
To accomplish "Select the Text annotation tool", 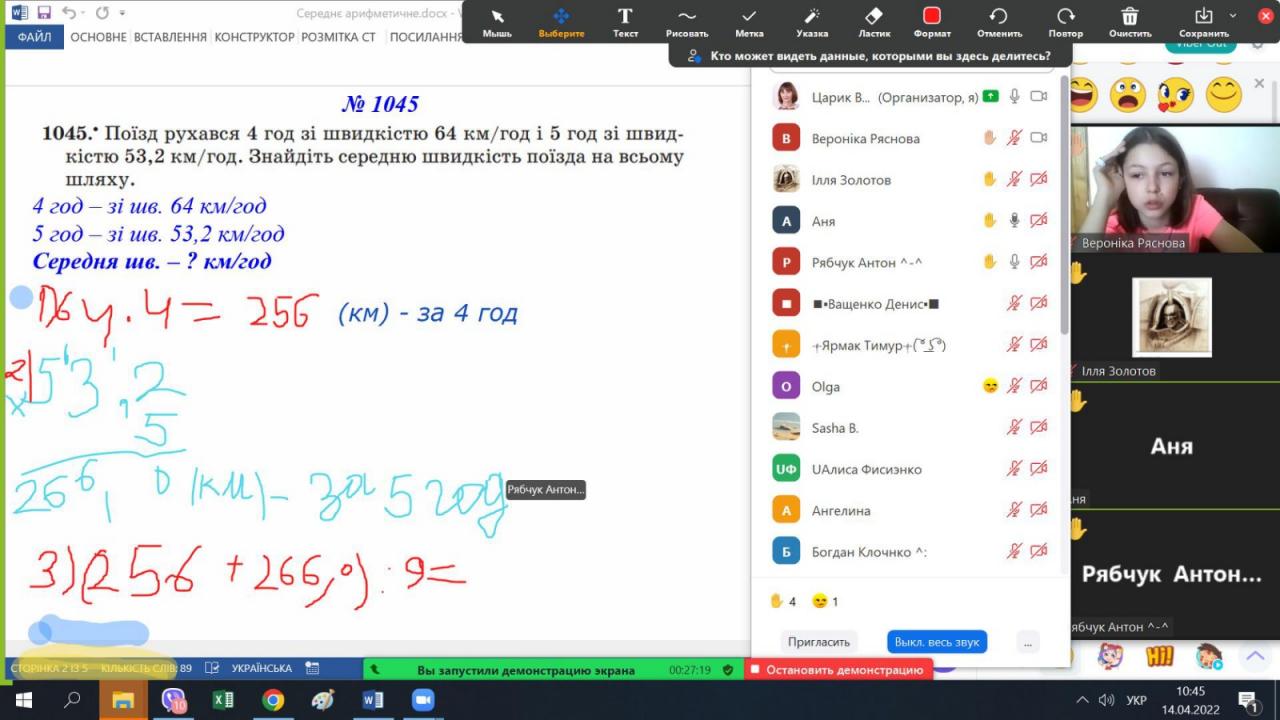I will [x=625, y=22].
